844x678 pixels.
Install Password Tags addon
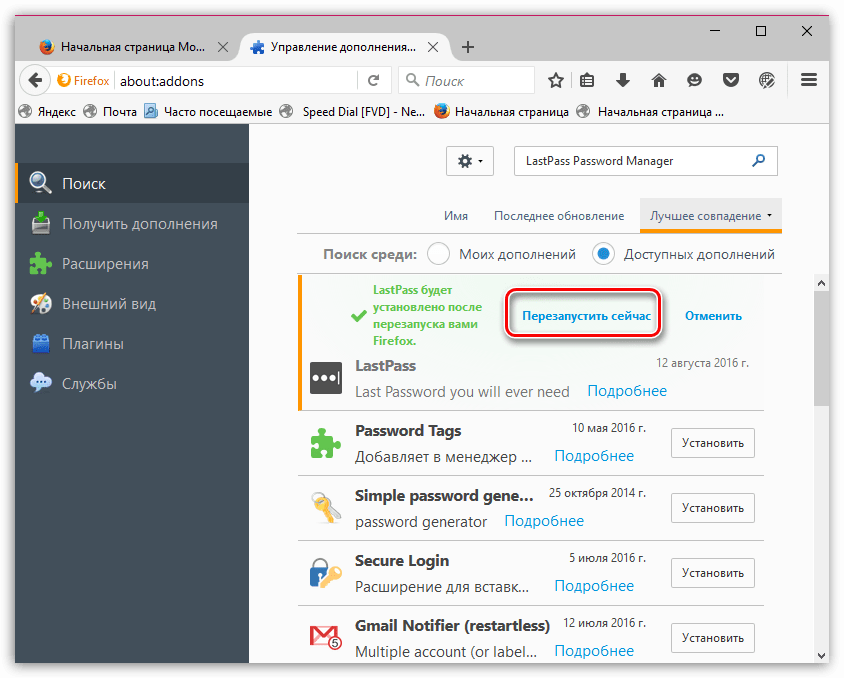click(x=713, y=443)
